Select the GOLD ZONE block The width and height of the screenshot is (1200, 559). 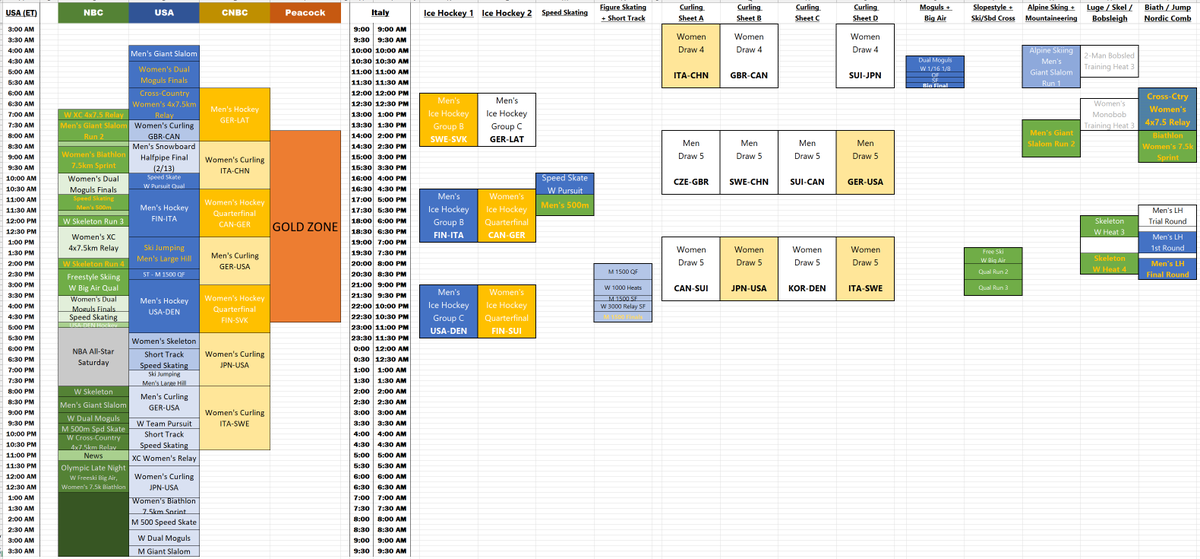click(305, 226)
